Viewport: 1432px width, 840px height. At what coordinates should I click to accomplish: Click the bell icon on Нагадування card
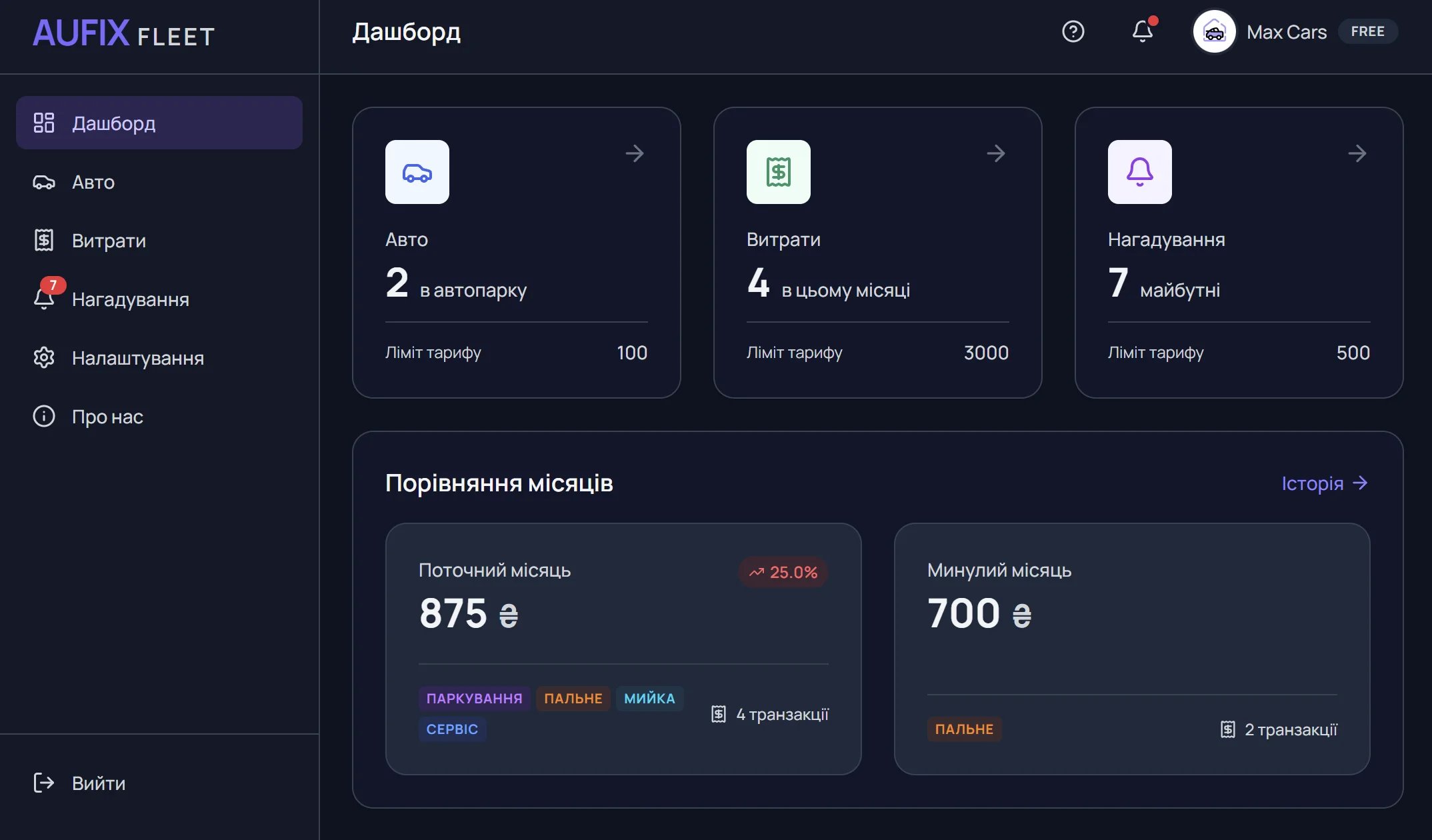tap(1140, 172)
